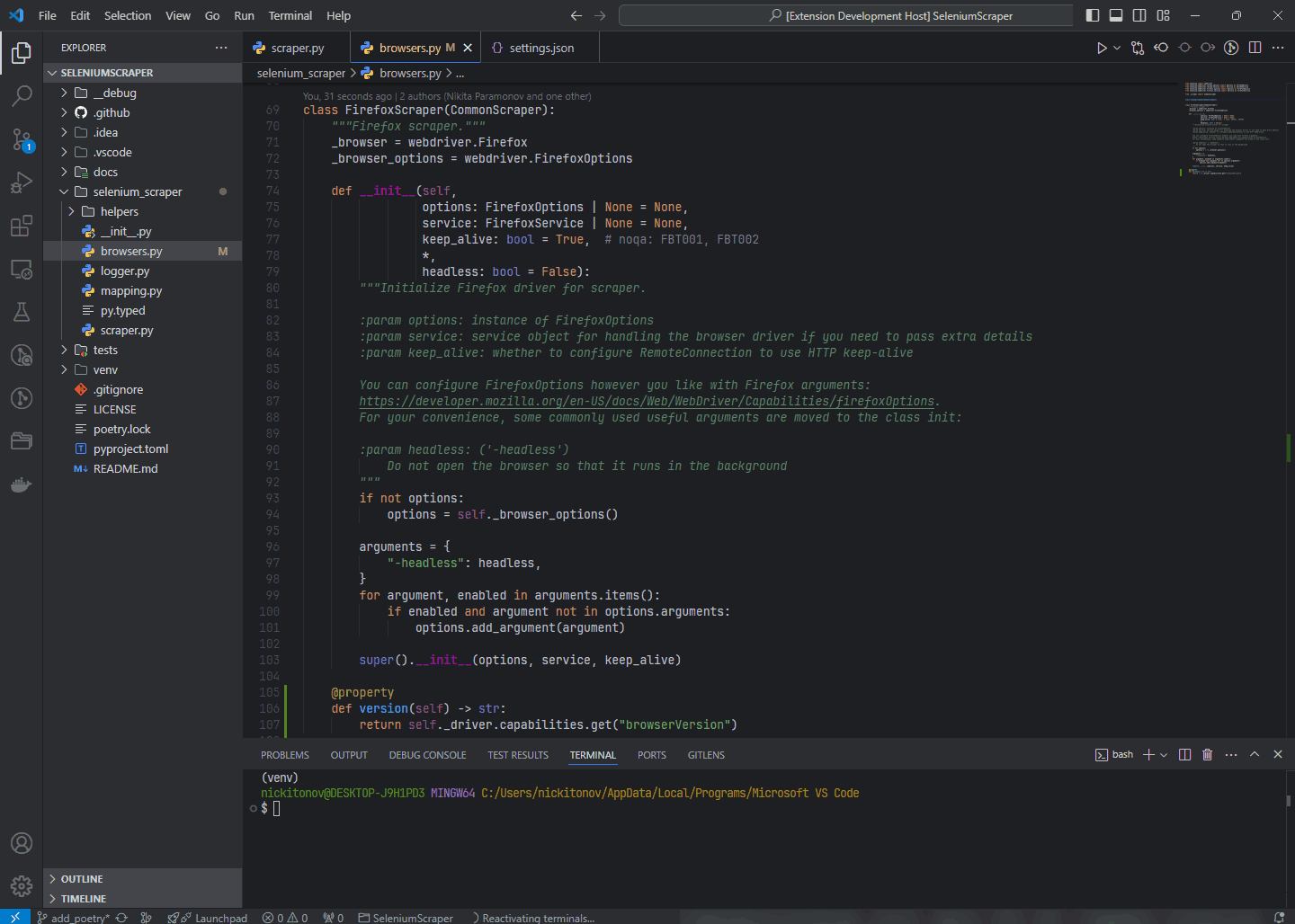Open the Explorer view in activity bar
The image size is (1295, 924).
22,54
